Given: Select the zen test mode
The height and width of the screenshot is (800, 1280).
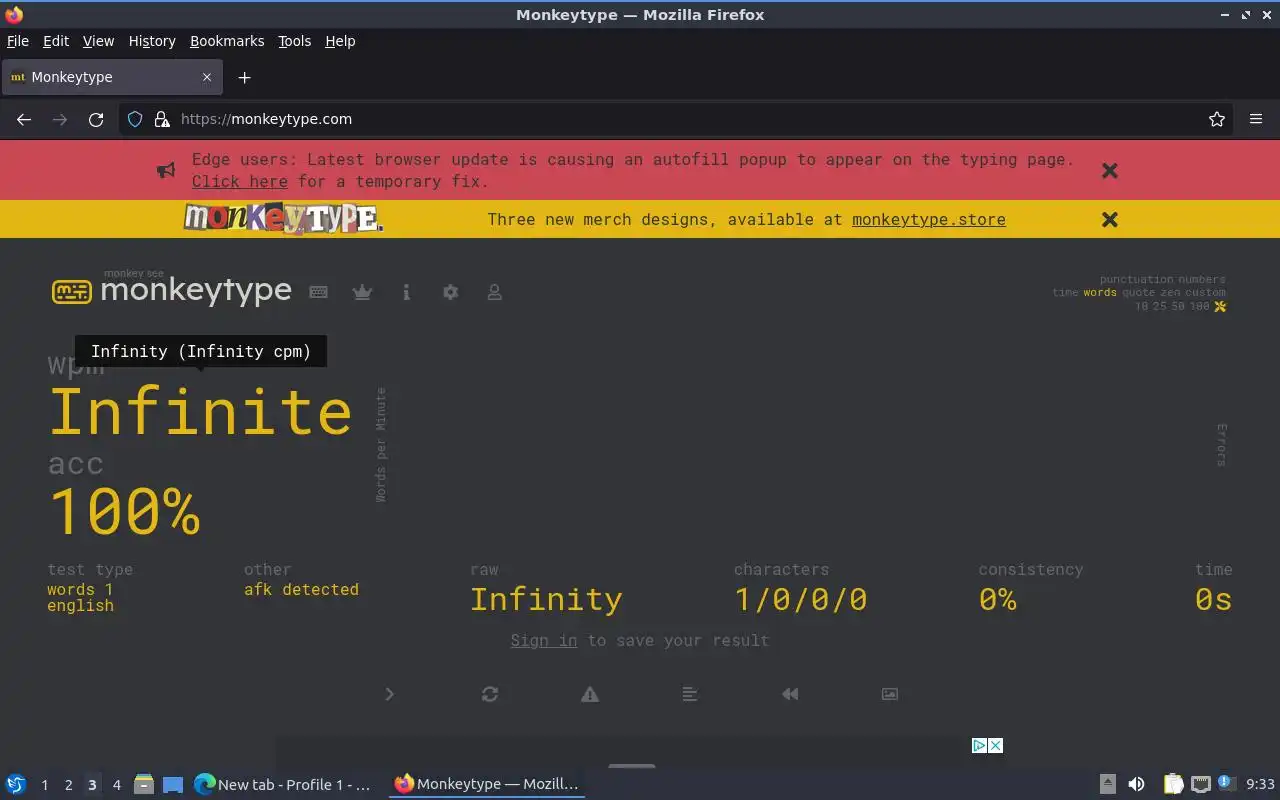Looking at the screenshot, I should (x=1170, y=293).
